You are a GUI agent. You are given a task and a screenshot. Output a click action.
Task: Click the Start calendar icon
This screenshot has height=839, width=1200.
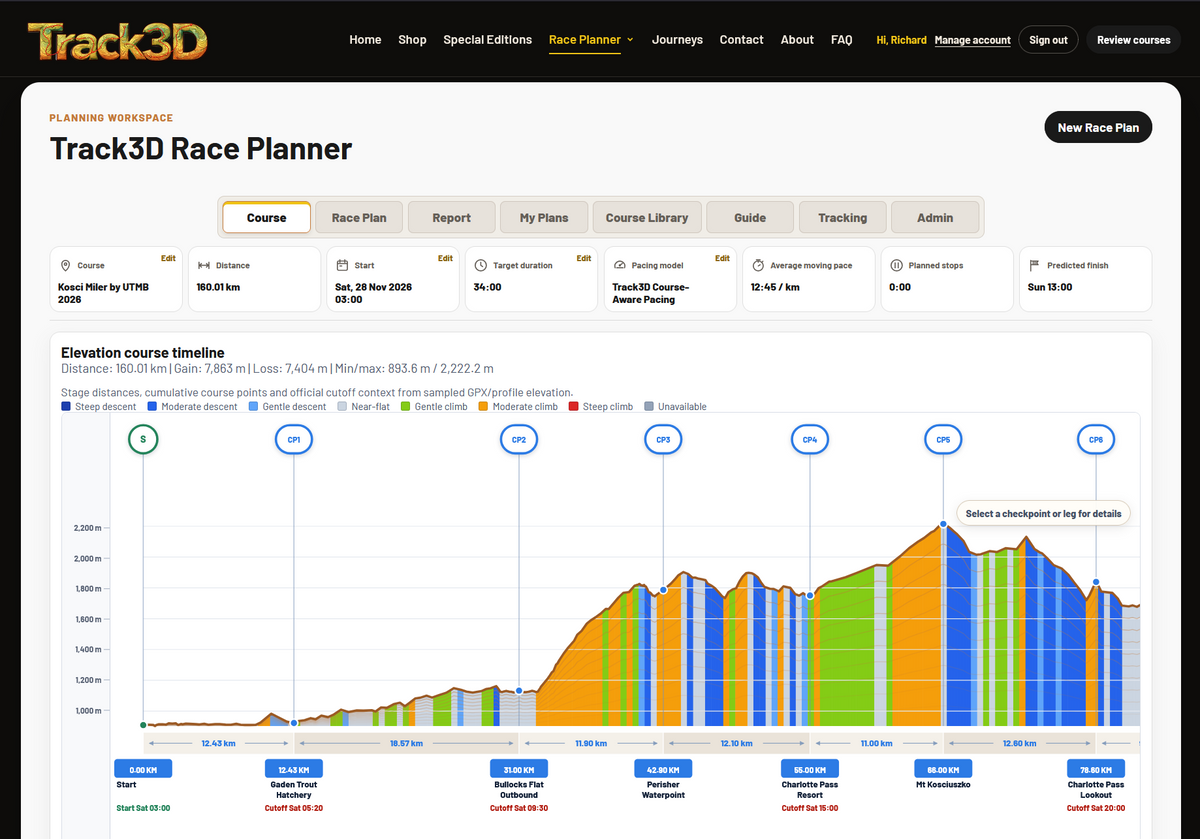tap(342, 266)
